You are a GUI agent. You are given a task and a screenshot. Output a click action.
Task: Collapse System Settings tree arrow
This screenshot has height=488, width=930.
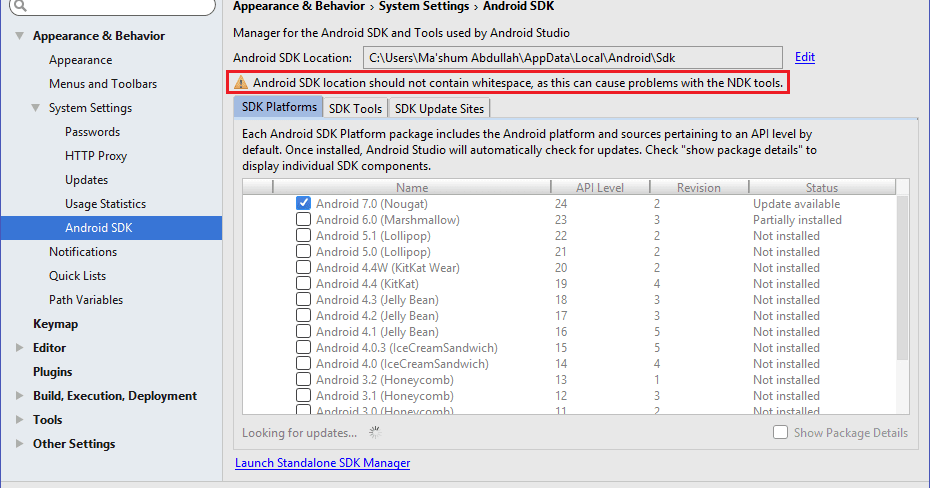[x=36, y=107]
